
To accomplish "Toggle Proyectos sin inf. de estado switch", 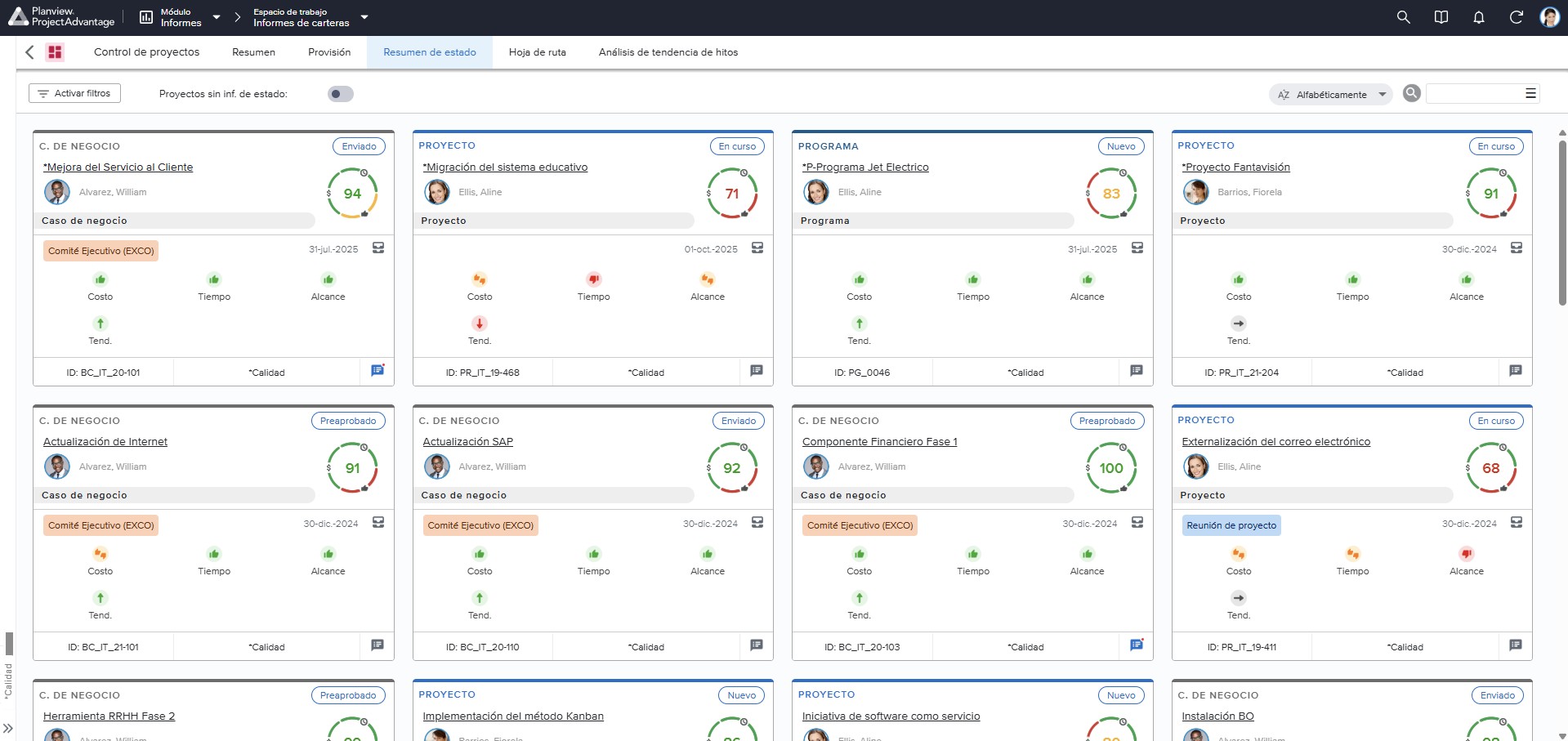I will click(341, 94).
